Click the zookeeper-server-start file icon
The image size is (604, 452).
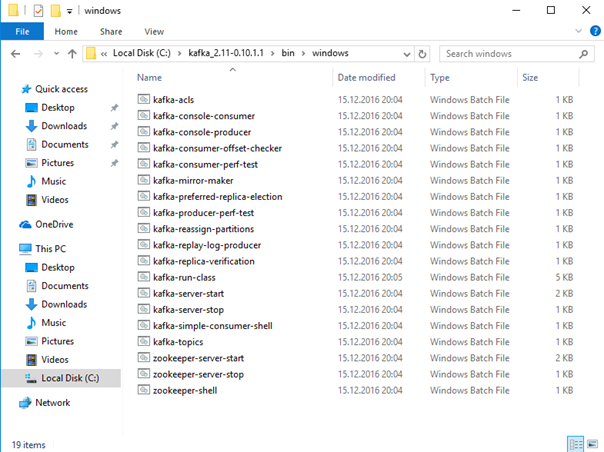(143, 358)
